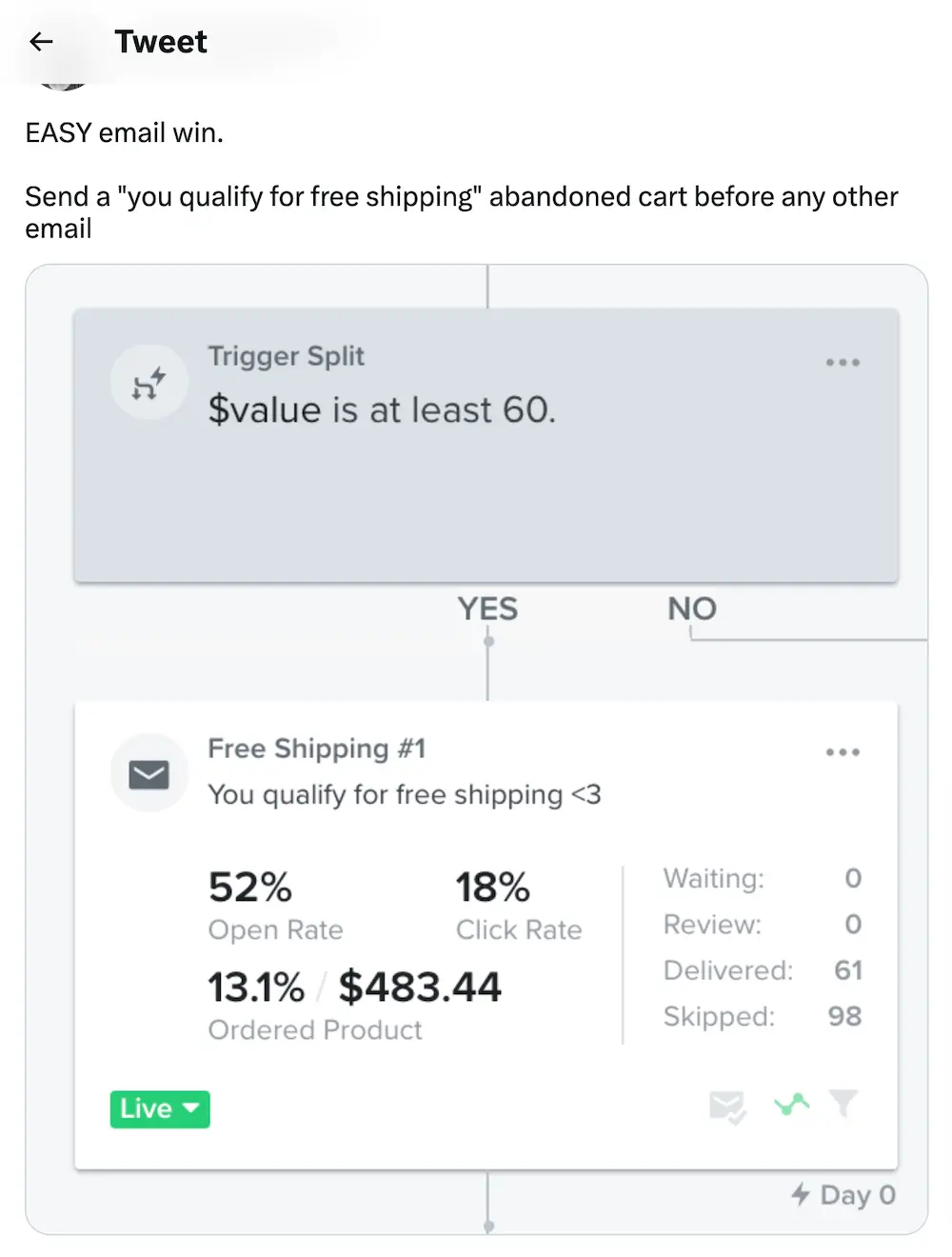The image size is (952, 1257).
Task: Go back using the arrow icon
Action: [41, 42]
